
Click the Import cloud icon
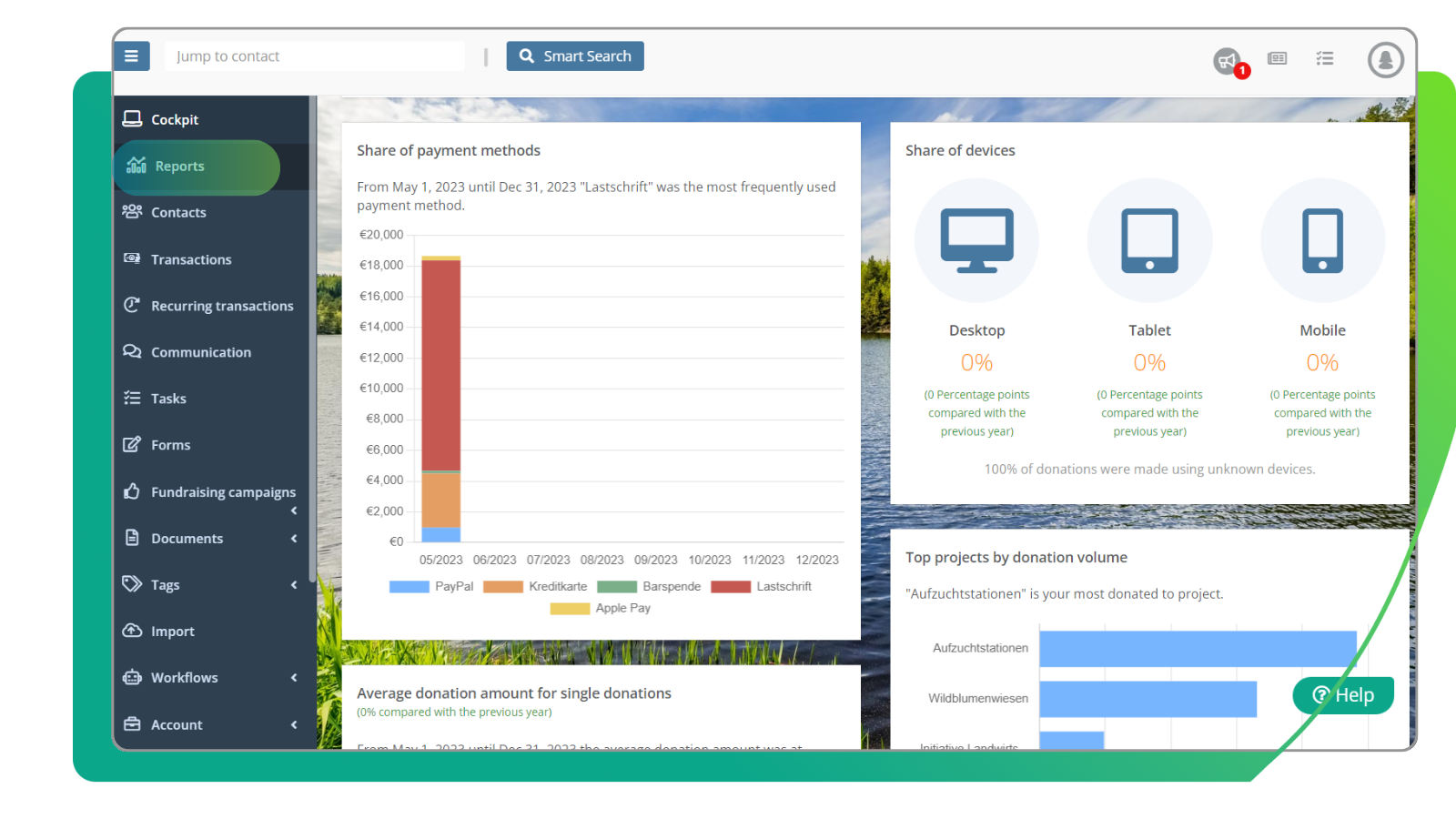(x=133, y=630)
